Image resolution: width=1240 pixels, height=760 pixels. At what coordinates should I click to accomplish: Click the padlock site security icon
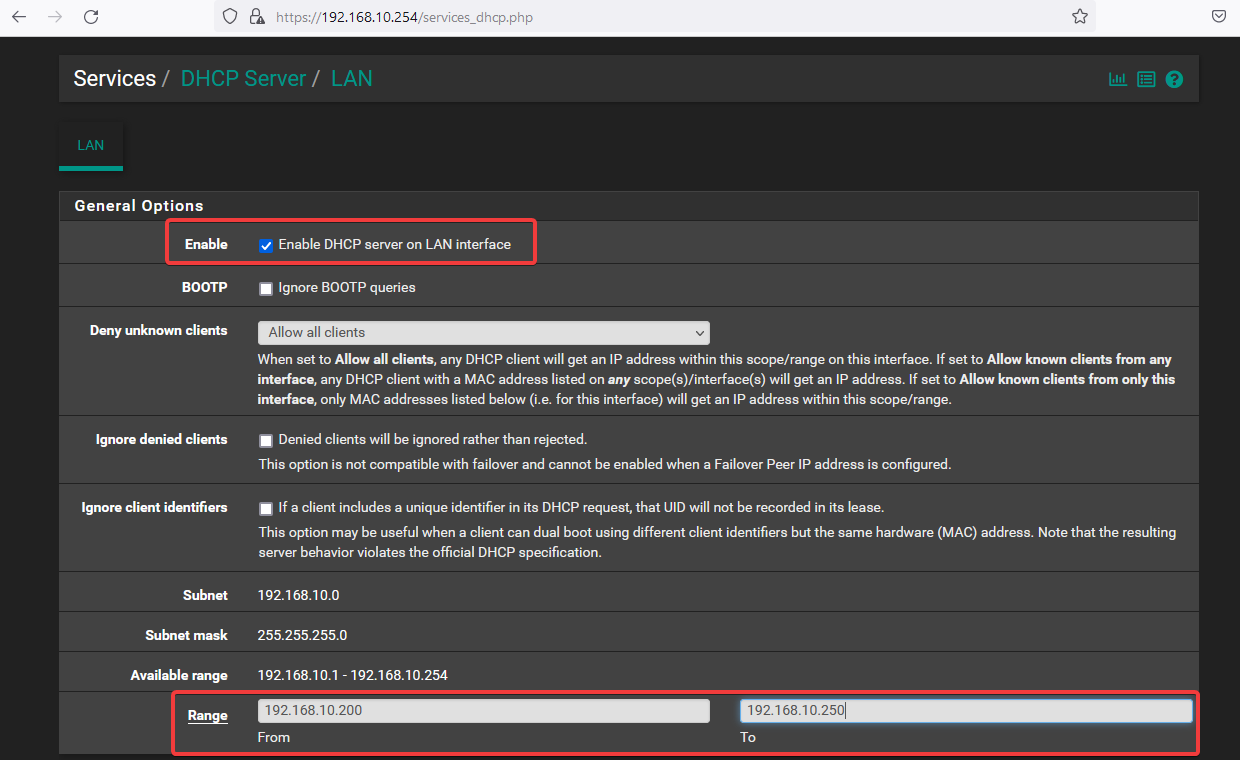coord(256,17)
